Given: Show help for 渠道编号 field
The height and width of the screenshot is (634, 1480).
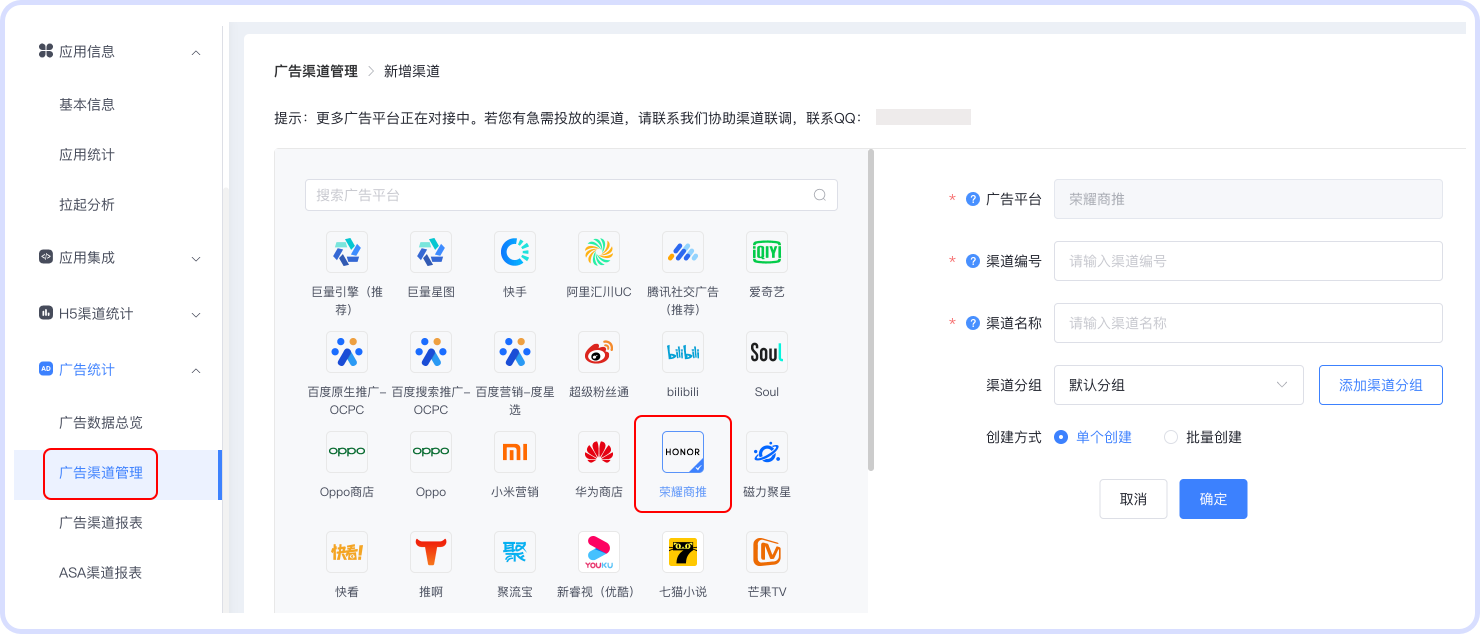Looking at the screenshot, I should (x=972, y=261).
